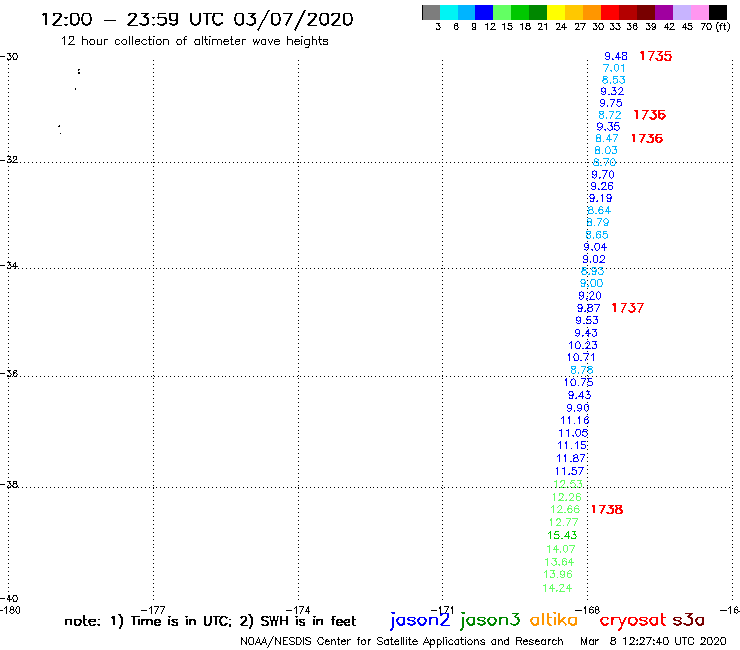740x650 pixels.
Task: Click the longitude axis label '-180'
Action: pyautogui.click(x=10, y=610)
